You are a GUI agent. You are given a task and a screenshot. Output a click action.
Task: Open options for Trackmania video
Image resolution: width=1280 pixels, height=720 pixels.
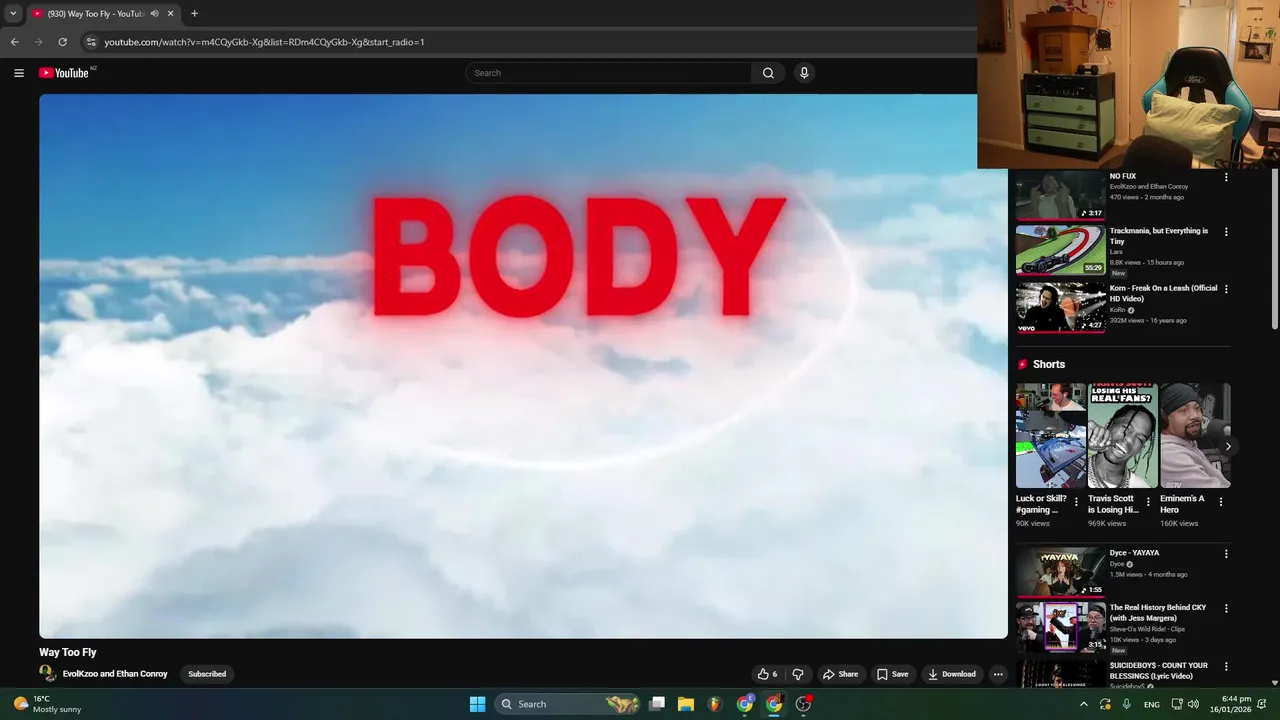click(x=1226, y=232)
